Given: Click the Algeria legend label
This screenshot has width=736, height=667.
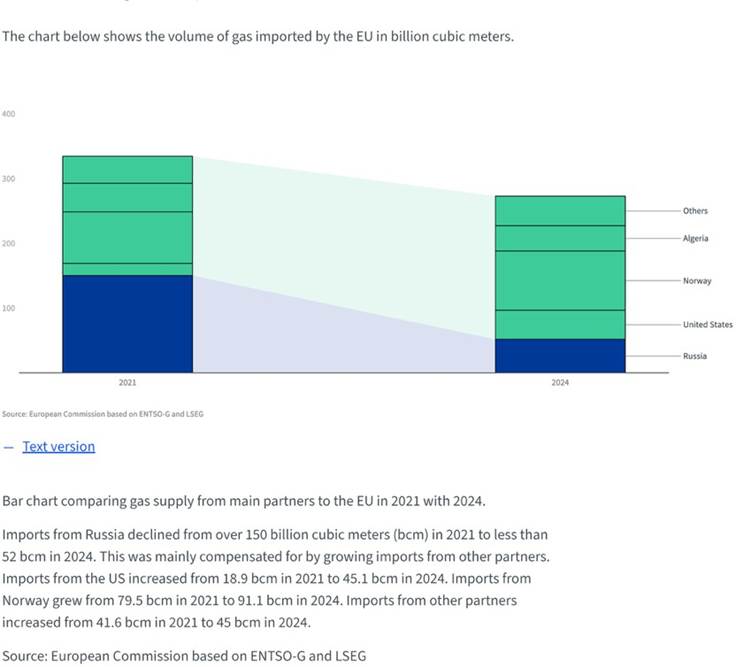Looking at the screenshot, I should pyautogui.click(x=695, y=238).
